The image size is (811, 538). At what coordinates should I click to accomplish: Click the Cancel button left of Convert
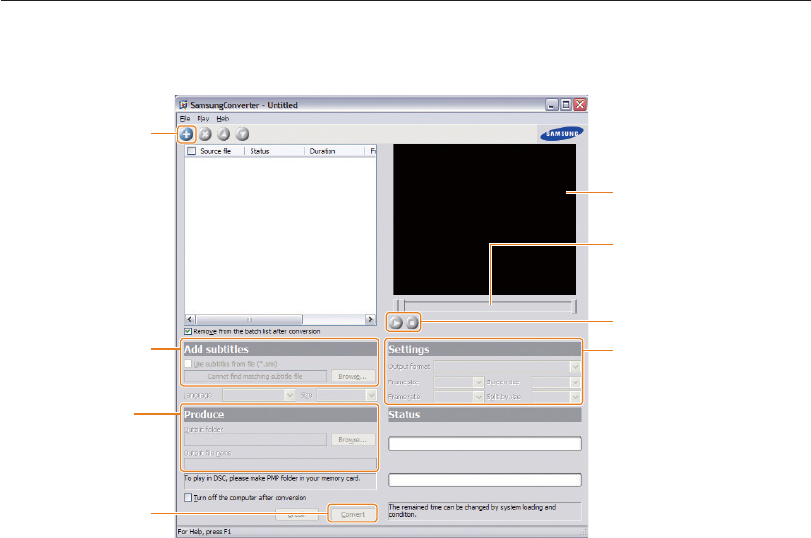point(296,514)
